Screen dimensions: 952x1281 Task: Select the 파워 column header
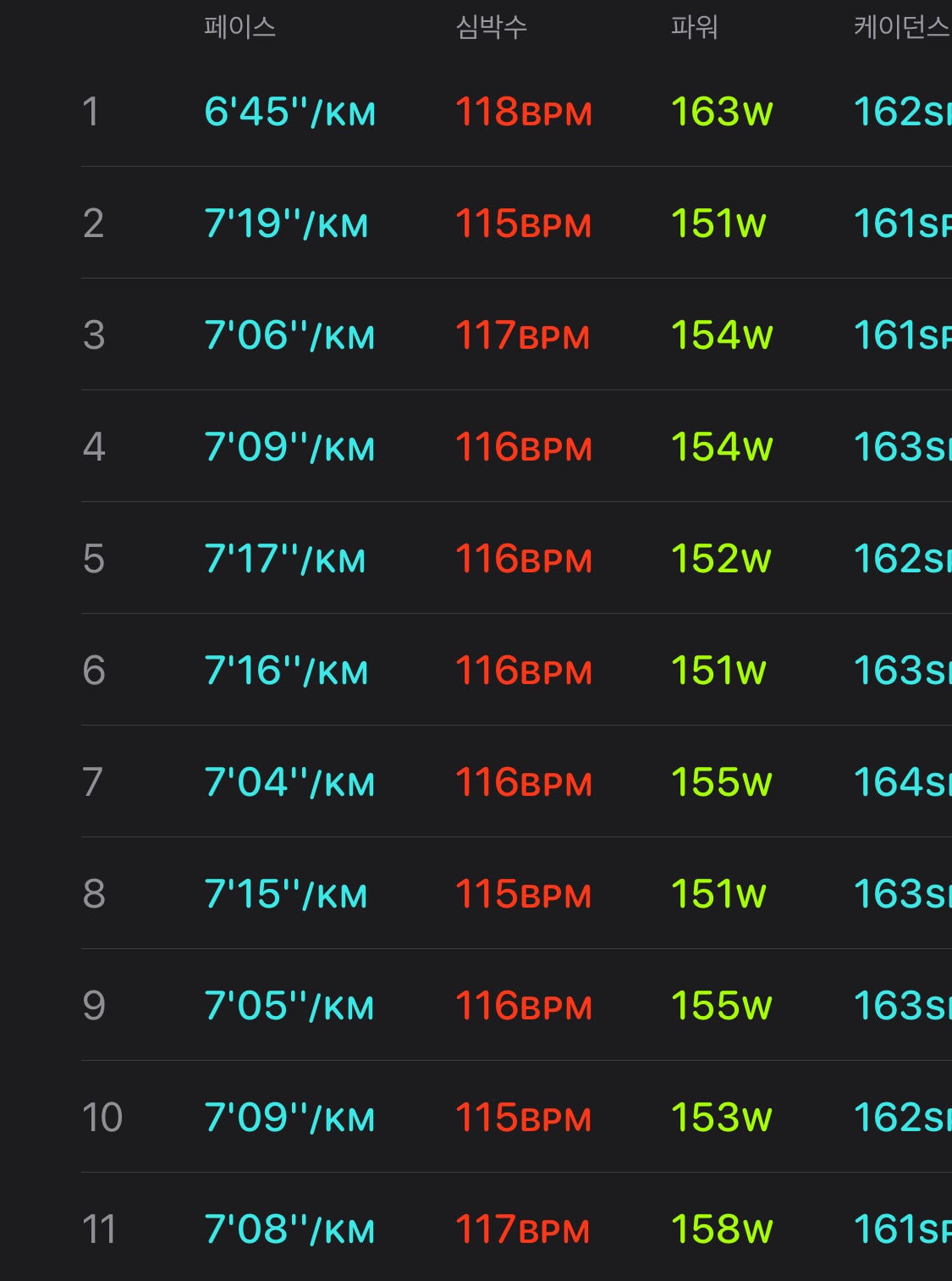coord(694,28)
